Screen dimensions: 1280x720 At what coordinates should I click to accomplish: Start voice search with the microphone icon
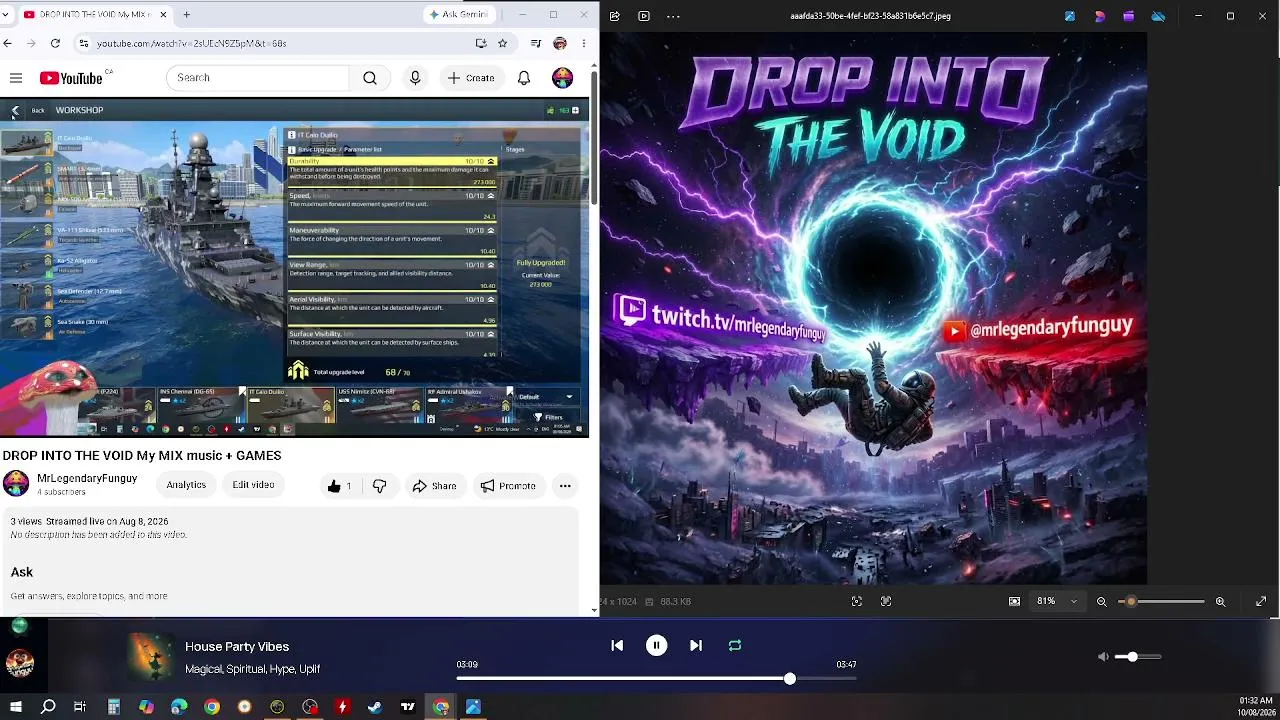(415, 78)
